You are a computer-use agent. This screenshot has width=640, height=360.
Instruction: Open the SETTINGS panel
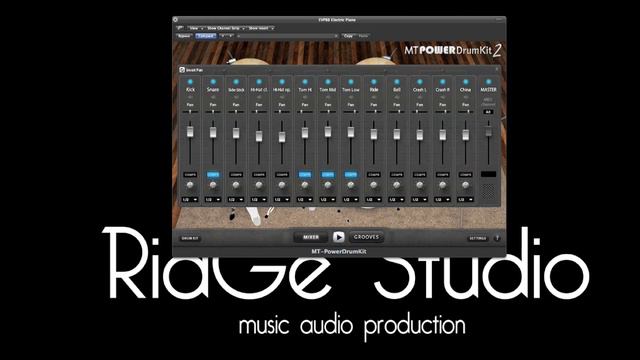pos(478,238)
